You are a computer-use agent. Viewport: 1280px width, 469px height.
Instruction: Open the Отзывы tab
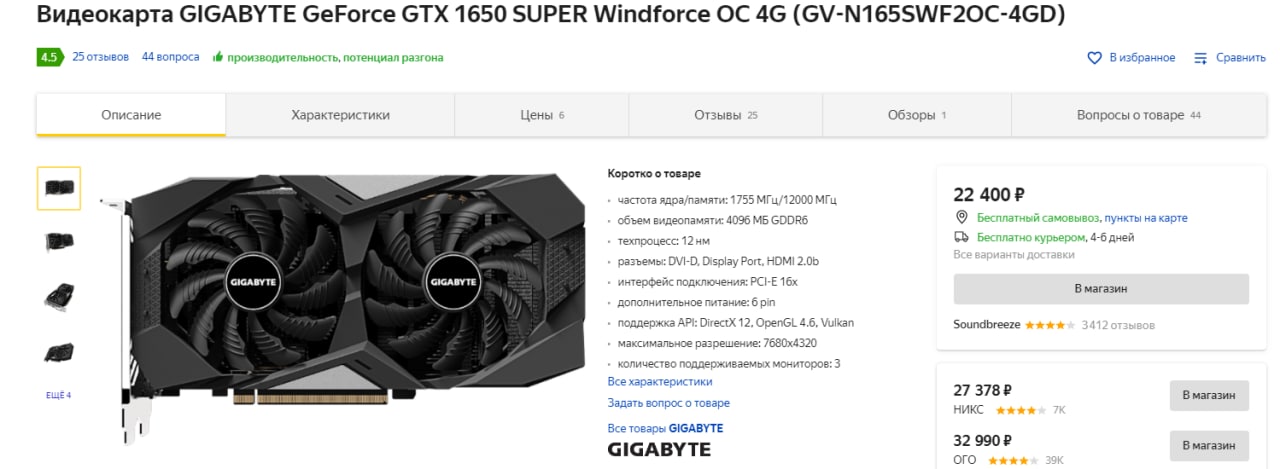point(725,115)
